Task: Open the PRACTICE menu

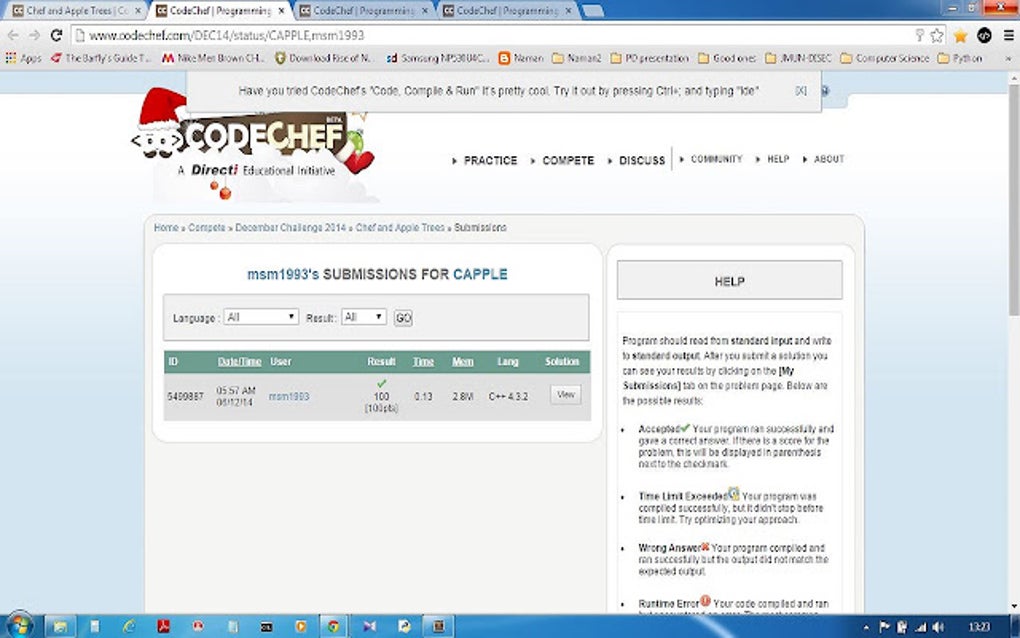Action: pos(489,160)
